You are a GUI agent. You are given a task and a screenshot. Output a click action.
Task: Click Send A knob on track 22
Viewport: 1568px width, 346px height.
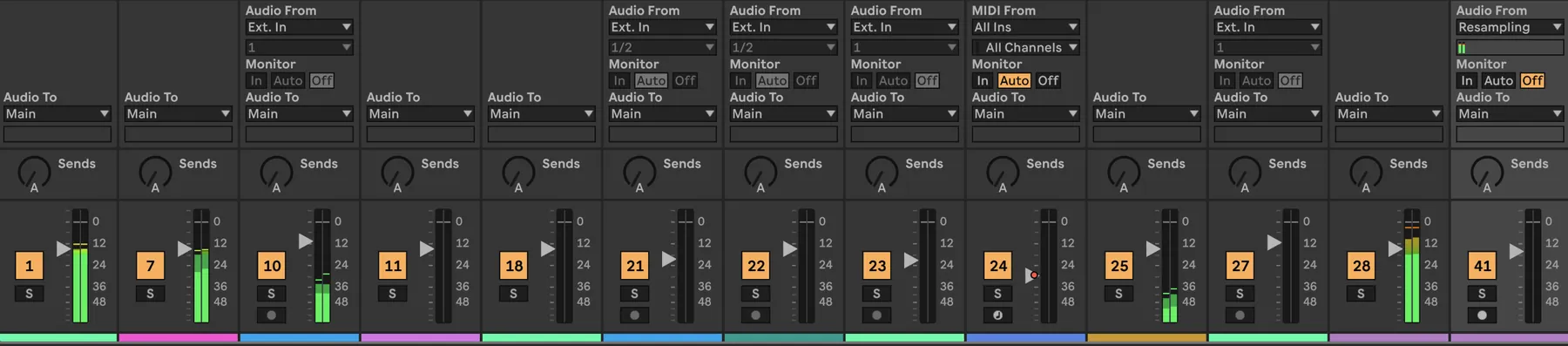[760, 173]
